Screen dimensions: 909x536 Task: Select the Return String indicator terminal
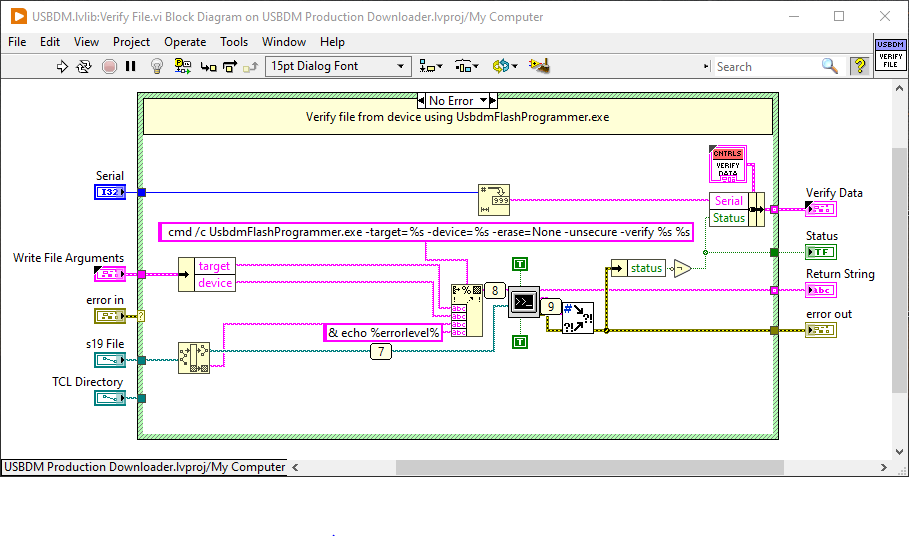coord(821,290)
